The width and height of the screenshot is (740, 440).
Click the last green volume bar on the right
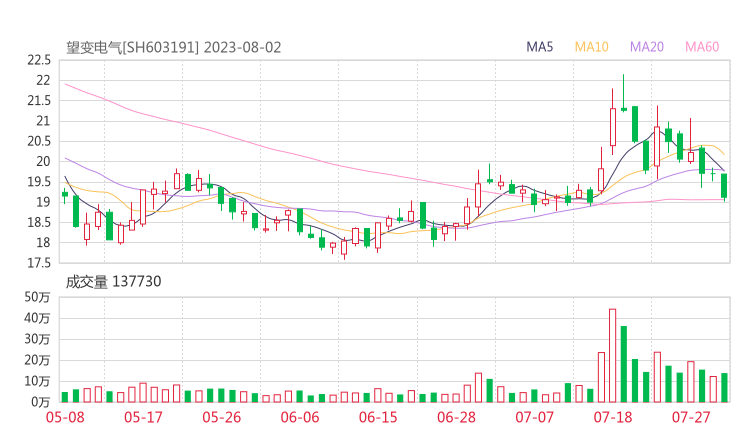tap(724, 388)
